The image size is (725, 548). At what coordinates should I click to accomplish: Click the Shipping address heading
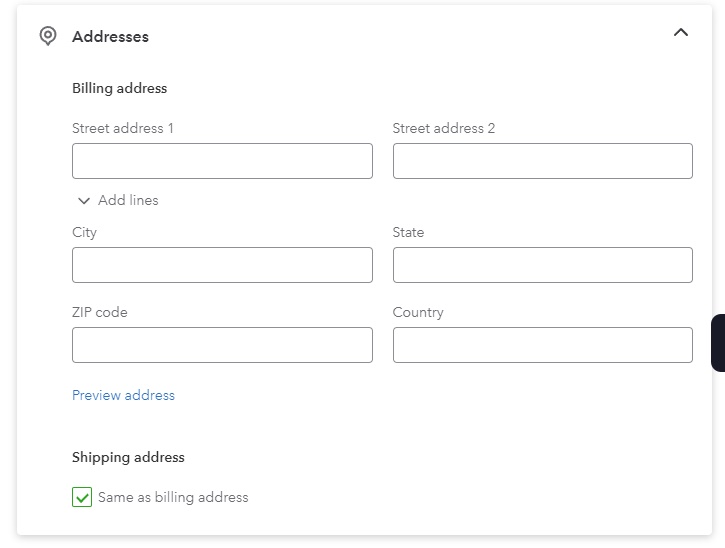[128, 457]
